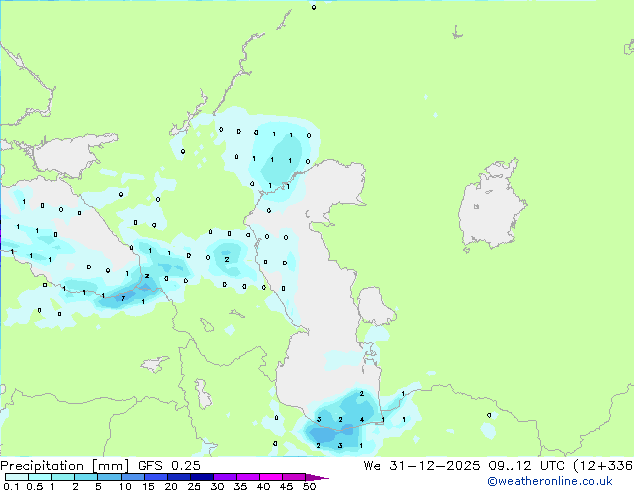Click the over-50 mm legend arrow tip
This screenshot has width=634, height=490.
click(317, 477)
